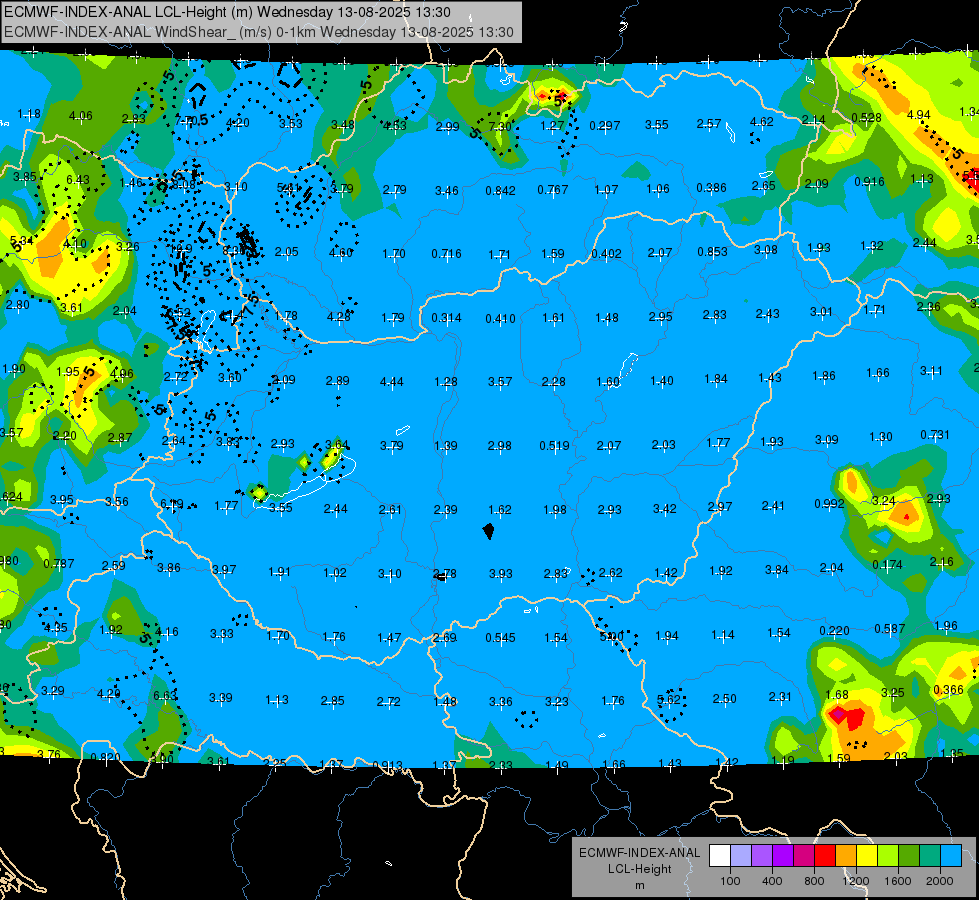This screenshot has width=979, height=900.
Task: Click the yellow legend swatch
Action: [867, 856]
